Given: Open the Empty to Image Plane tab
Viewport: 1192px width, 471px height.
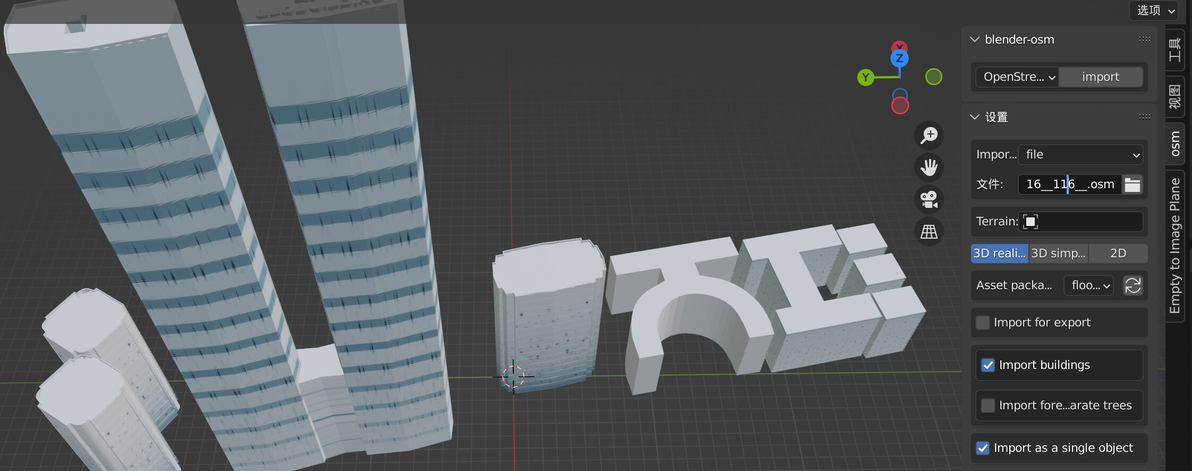Looking at the screenshot, I should pos(1175,245).
